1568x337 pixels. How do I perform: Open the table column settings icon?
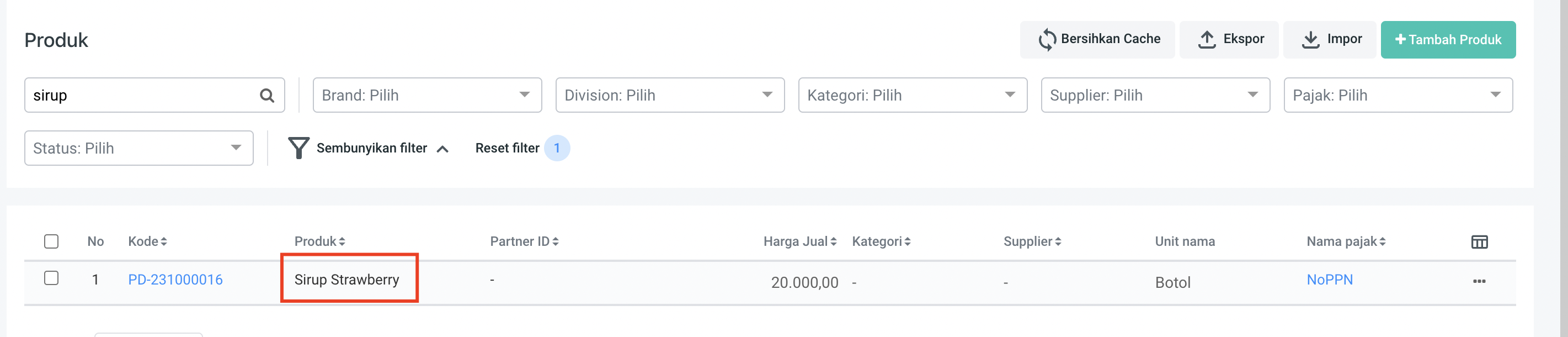pyautogui.click(x=1479, y=242)
